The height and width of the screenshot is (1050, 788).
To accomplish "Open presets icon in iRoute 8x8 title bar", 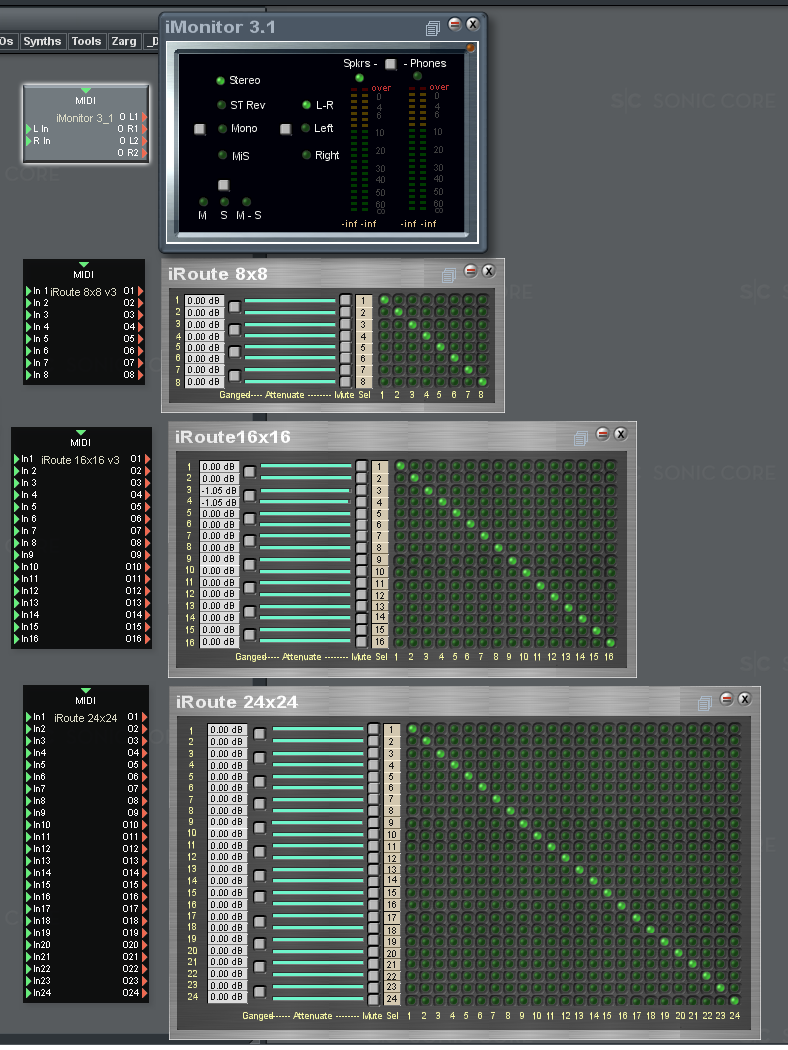I will tap(449, 275).
